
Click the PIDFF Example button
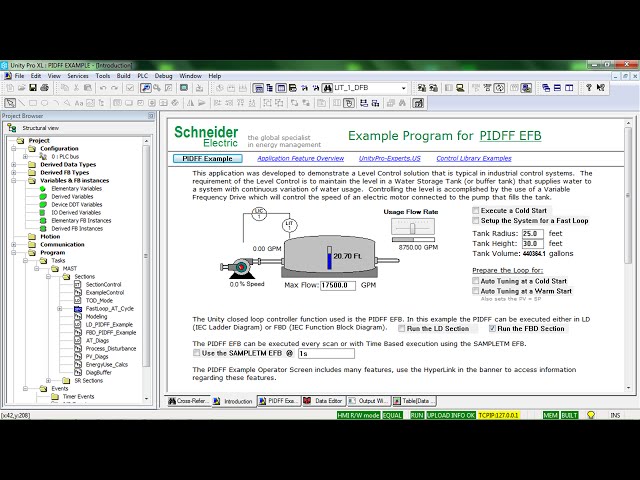tap(207, 158)
